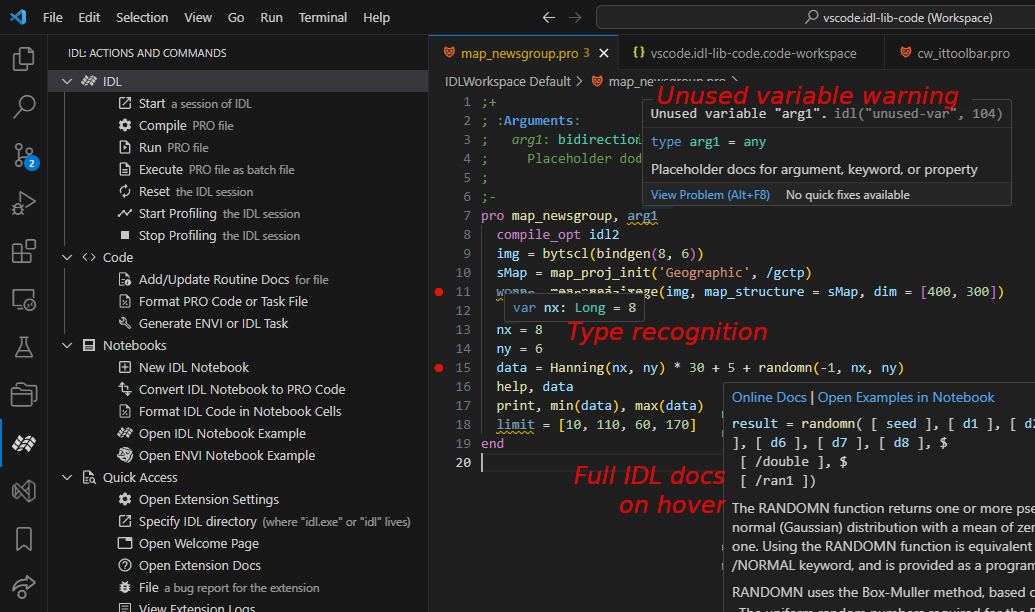Open the Explorer view in activity bar
The width and height of the screenshot is (1035, 612).
tap(24, 59)
